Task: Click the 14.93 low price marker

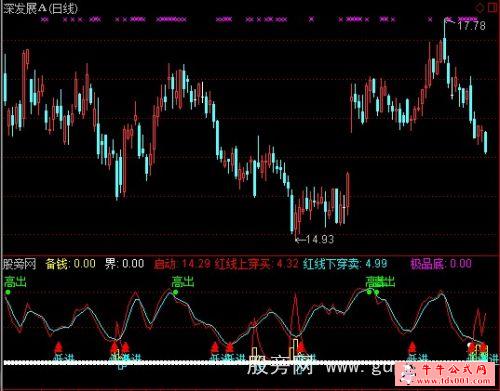Action: [x=315, y=239]
